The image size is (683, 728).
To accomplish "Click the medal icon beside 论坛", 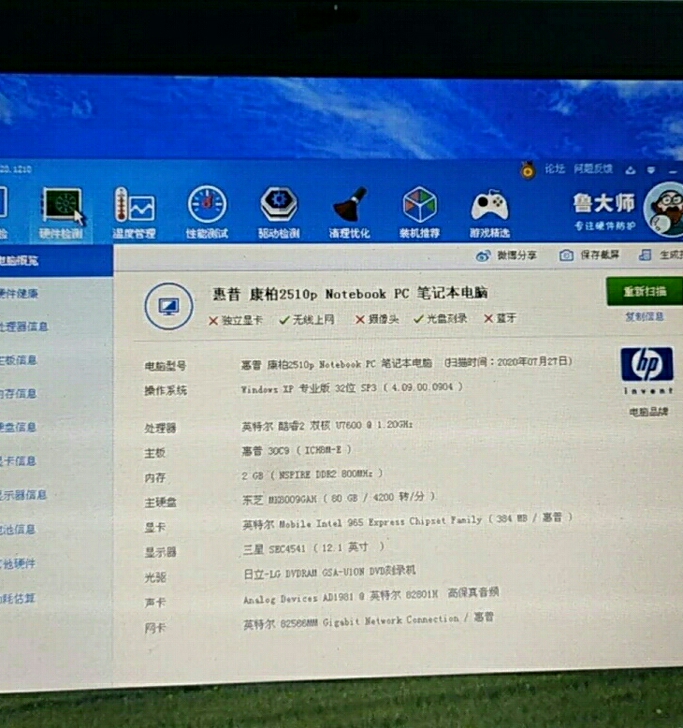I will pos(527,170).
